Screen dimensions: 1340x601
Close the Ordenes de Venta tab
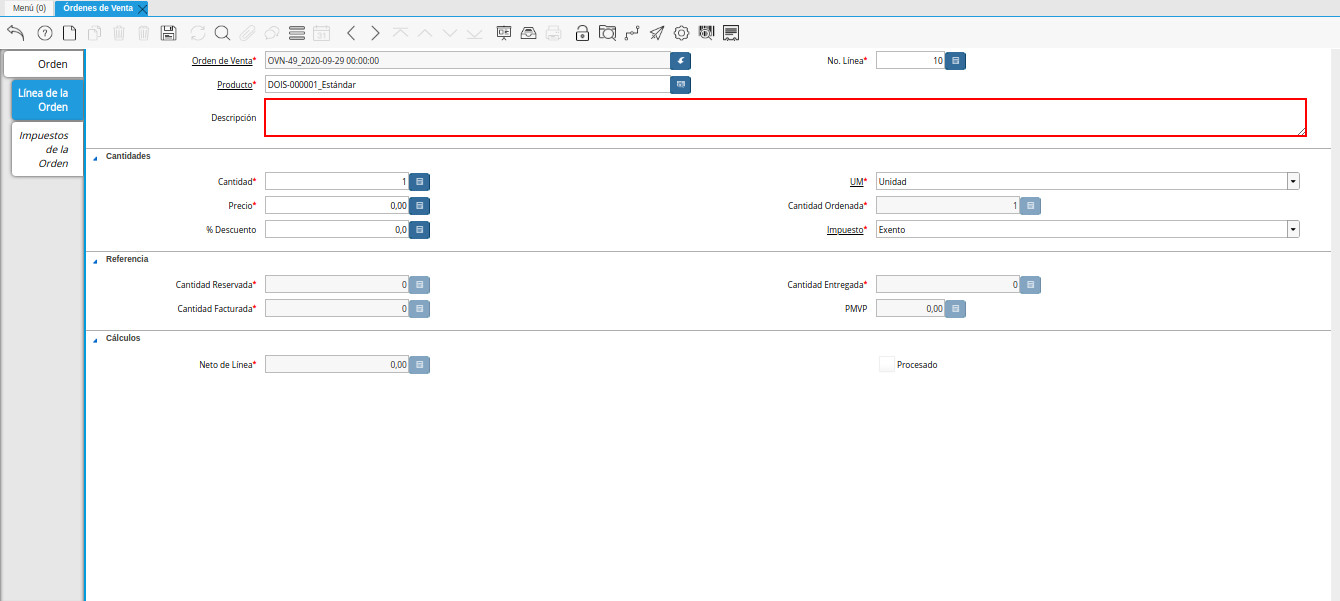[142, 8]
